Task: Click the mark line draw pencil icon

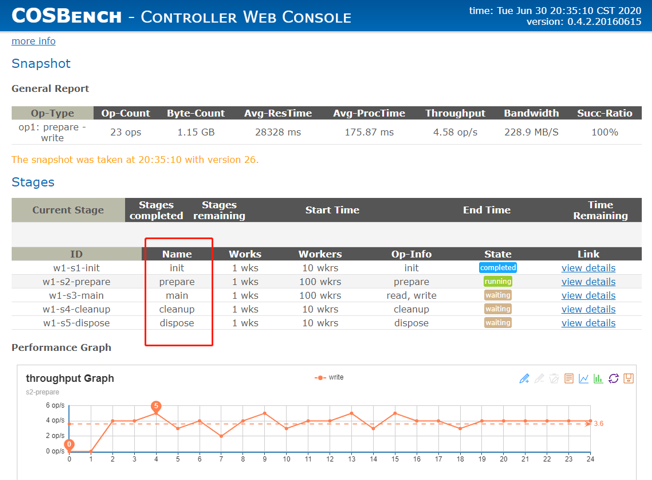Action: click(524, 378)
